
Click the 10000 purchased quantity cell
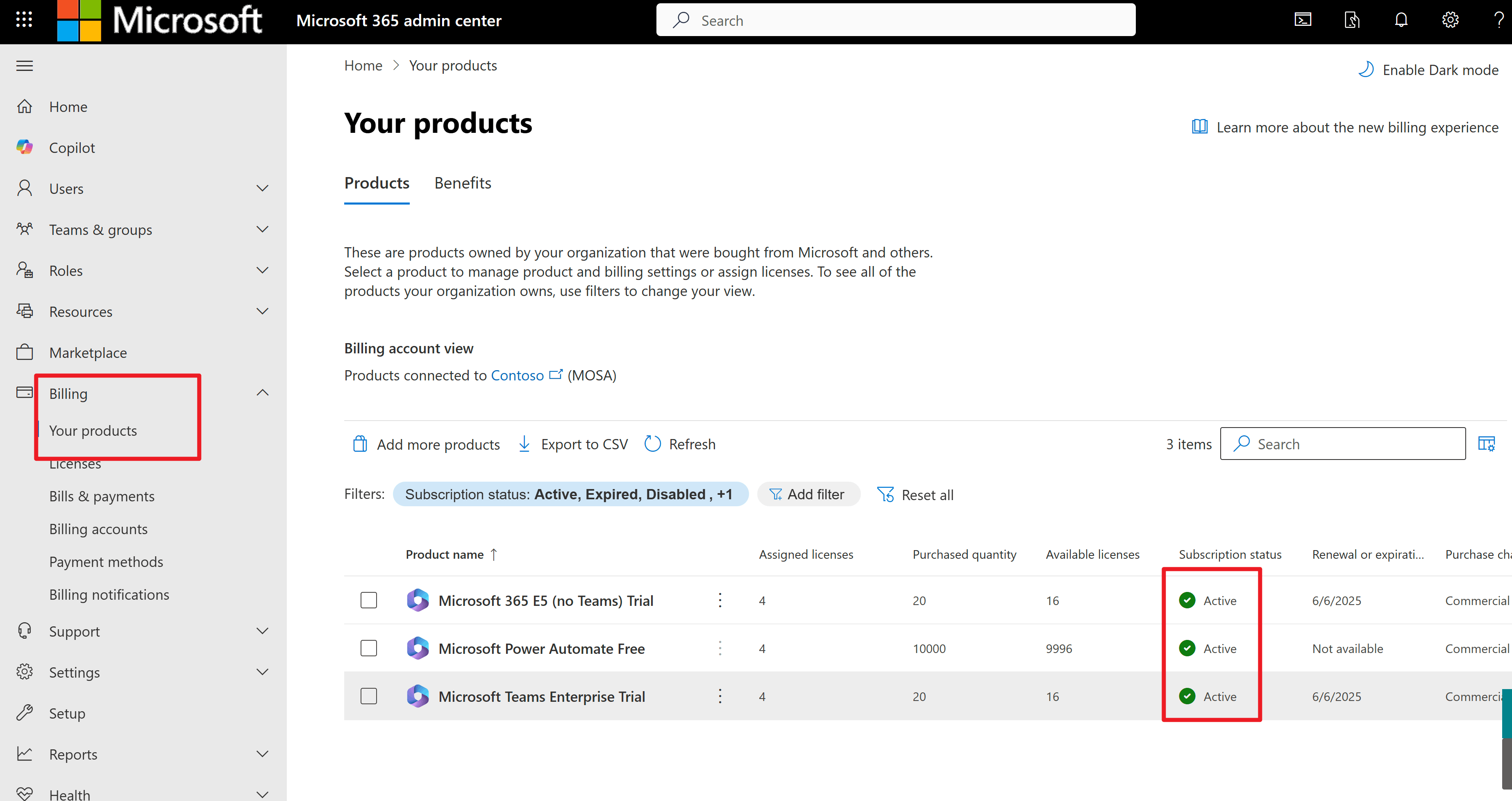[929, 649]
